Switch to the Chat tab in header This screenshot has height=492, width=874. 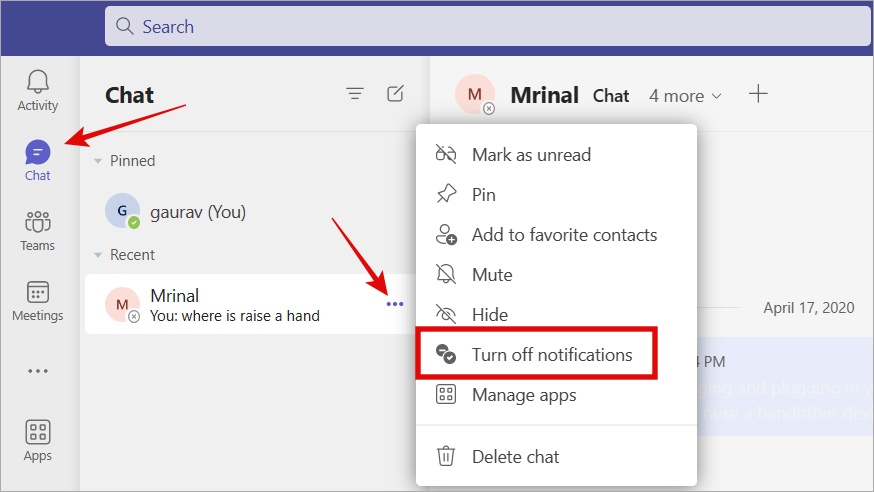coord(611,96)
